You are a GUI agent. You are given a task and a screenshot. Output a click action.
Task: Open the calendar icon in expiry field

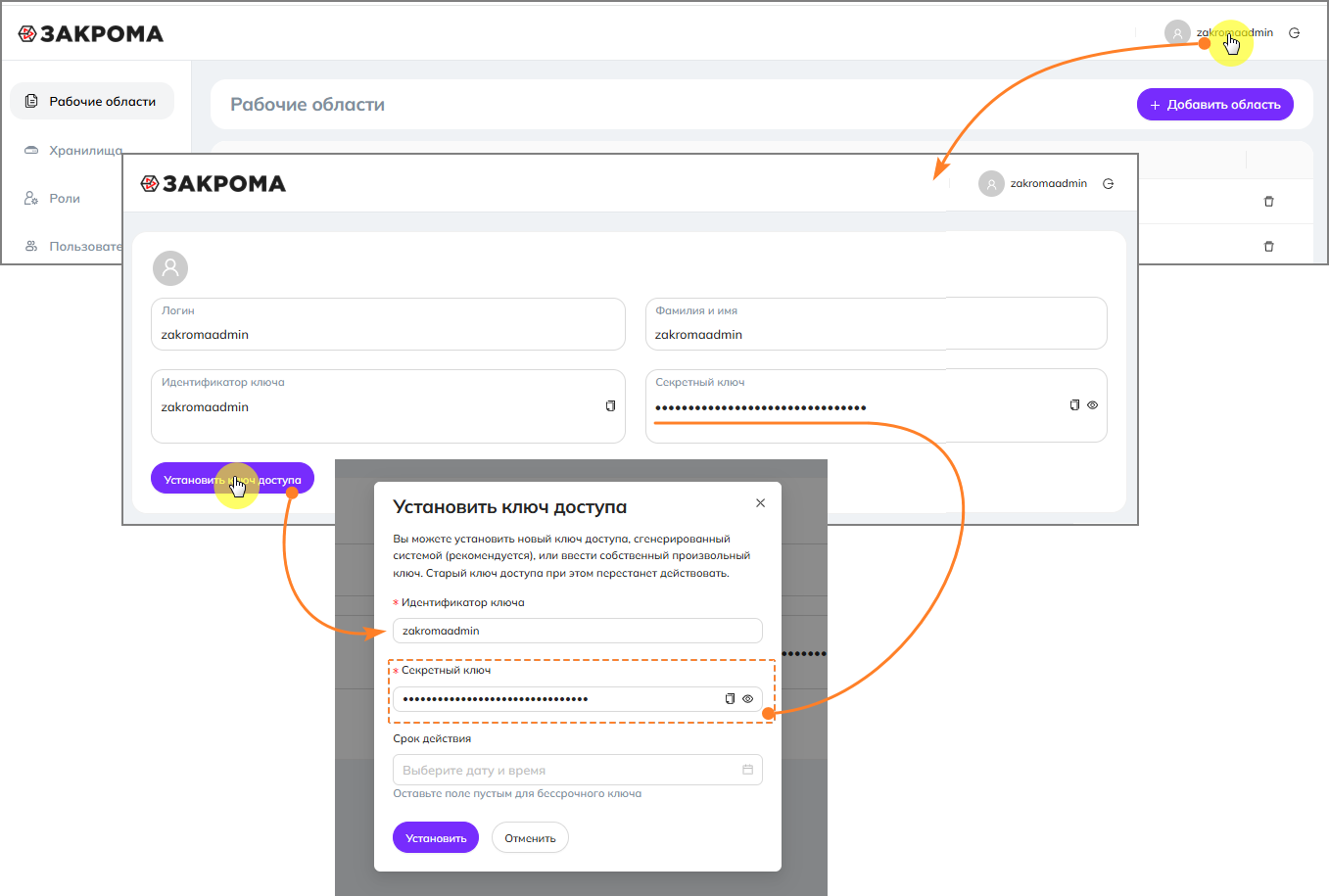[x=747, y=770]
